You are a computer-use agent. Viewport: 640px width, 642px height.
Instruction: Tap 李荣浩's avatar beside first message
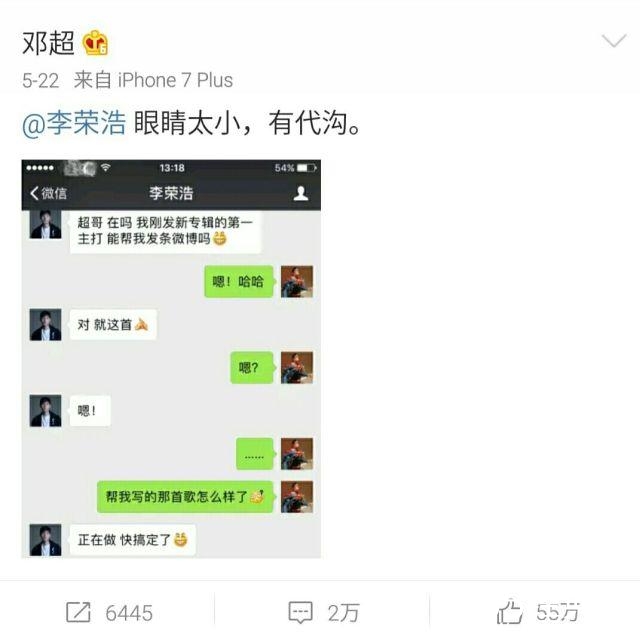tap(45, 224)
